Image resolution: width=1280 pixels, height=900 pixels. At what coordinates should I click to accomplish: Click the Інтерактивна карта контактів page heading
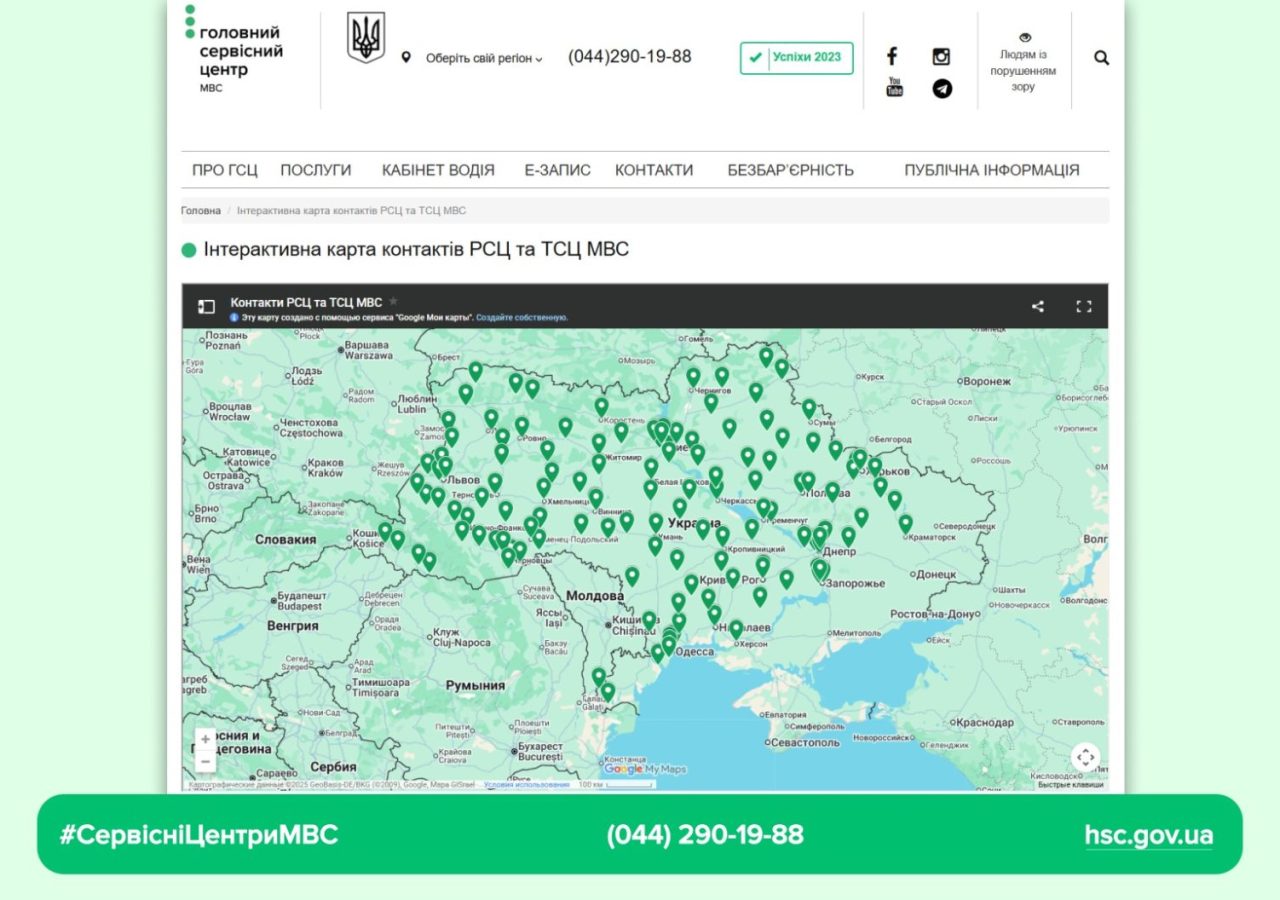[x=416, y=249]
